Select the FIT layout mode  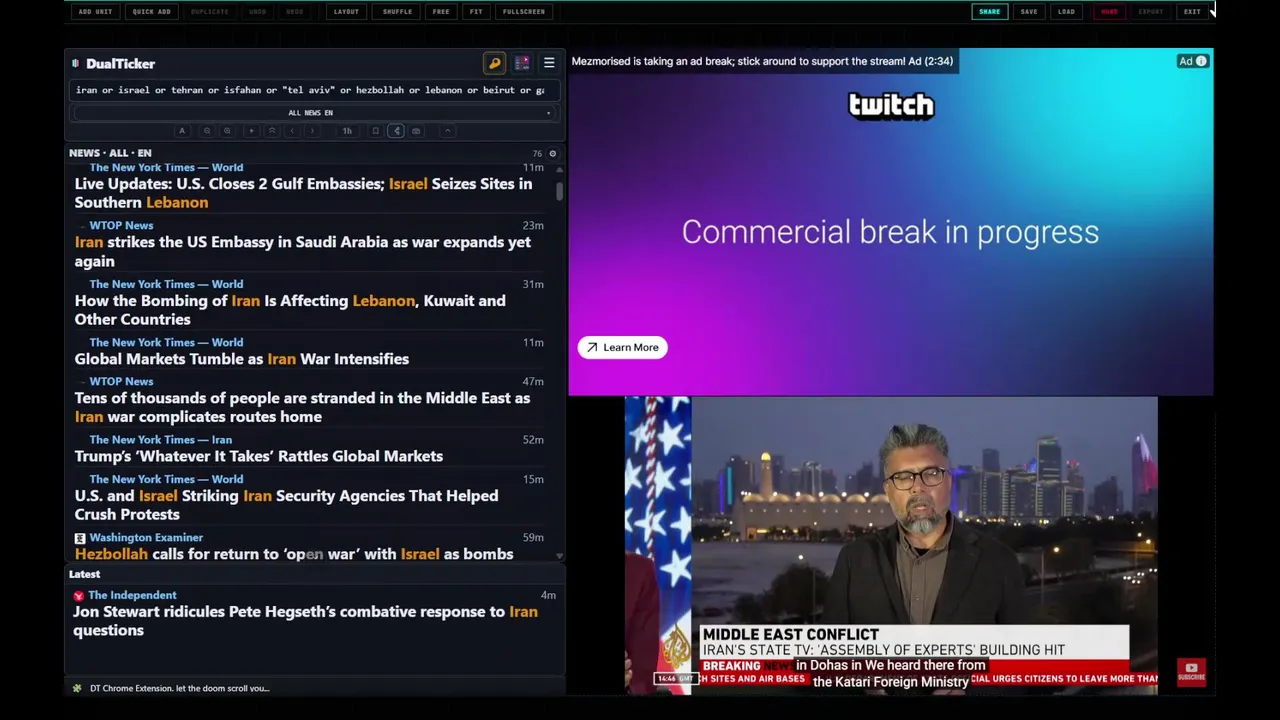476,12
